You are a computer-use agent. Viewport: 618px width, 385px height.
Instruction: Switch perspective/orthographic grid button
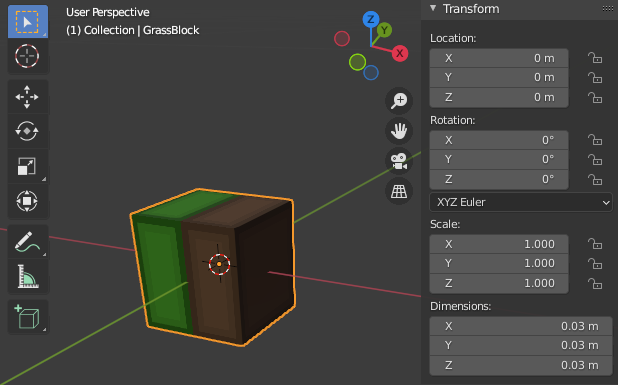399,192
